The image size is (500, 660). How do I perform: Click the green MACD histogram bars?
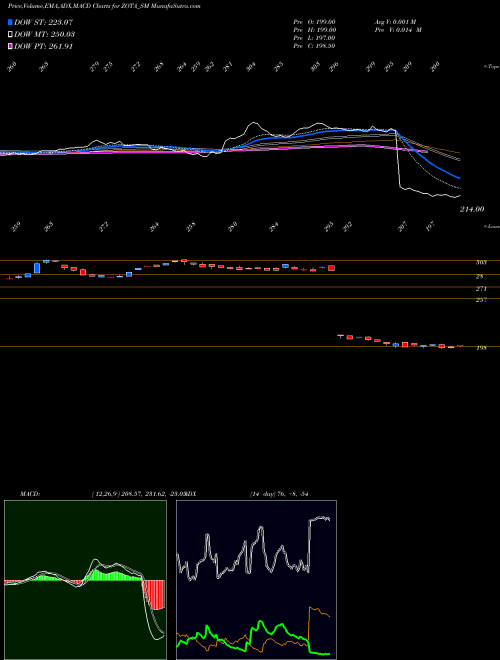pos(112,575)
